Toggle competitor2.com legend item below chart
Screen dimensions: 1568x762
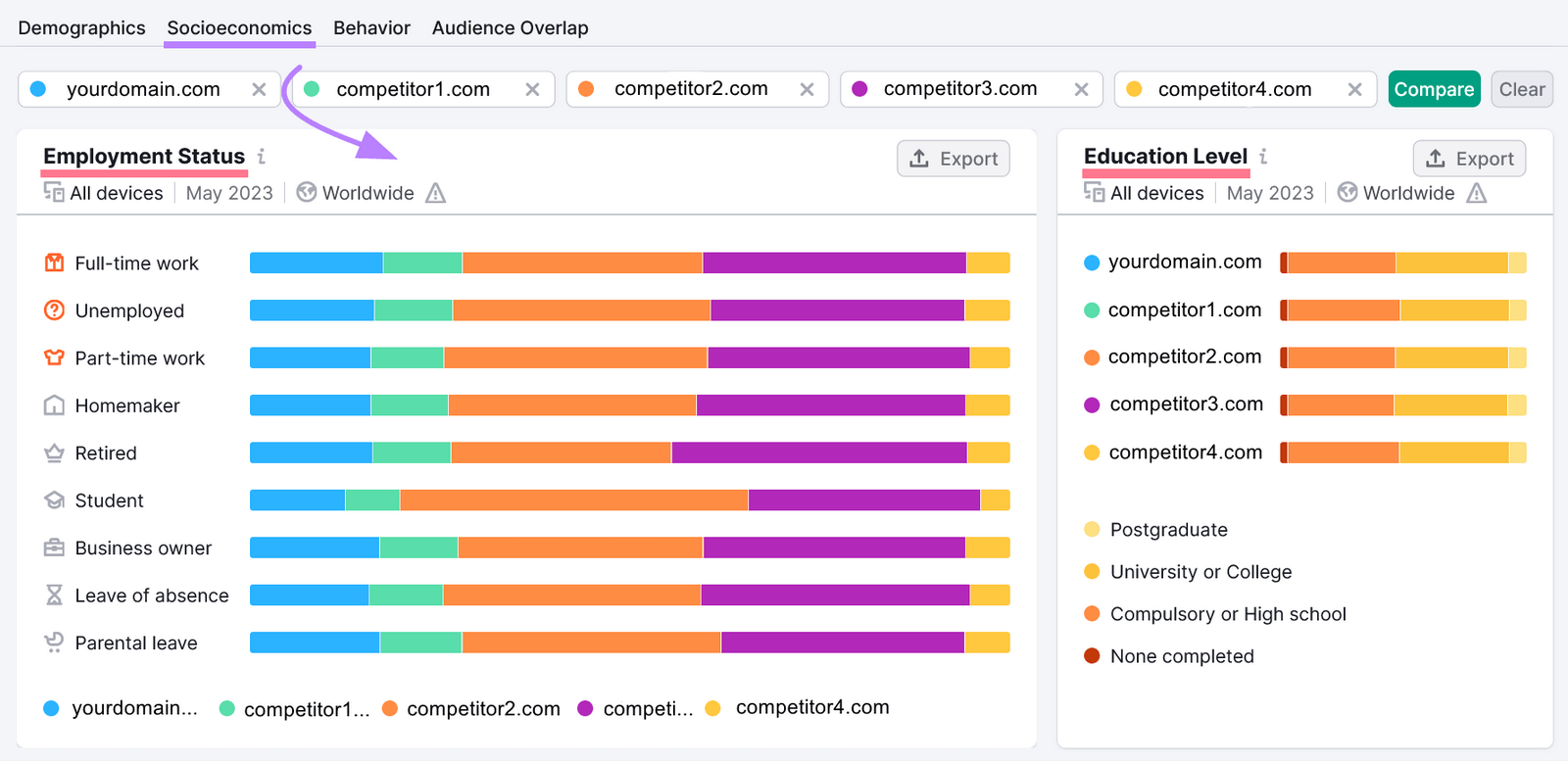point(471,708)
